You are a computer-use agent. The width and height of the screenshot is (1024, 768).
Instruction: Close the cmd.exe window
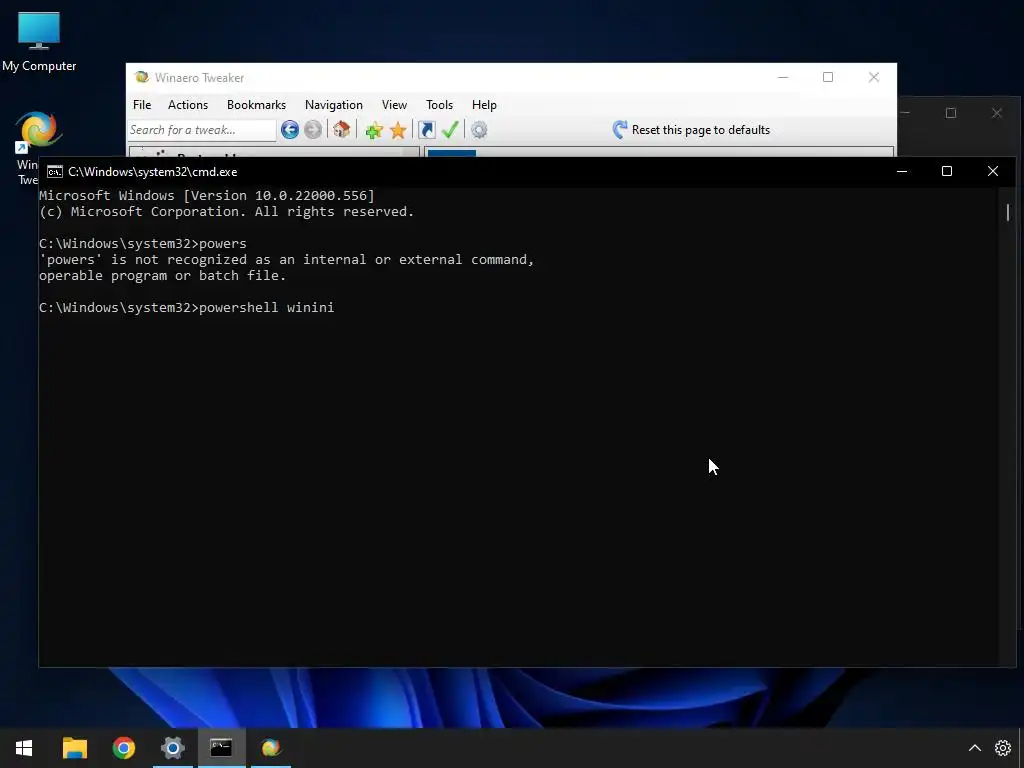(x=993, y=171)
